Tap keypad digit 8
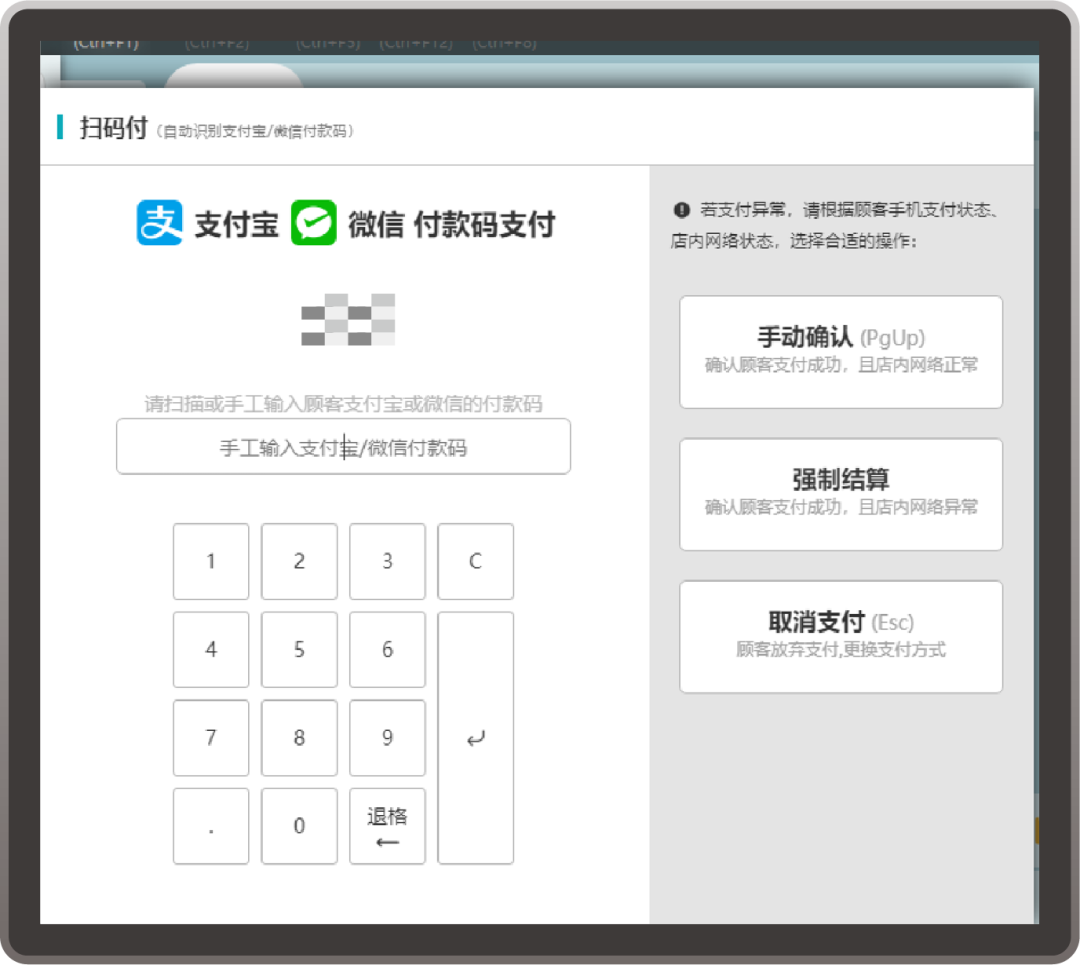This screenshot has height=965, width=1080. point(299,738)
